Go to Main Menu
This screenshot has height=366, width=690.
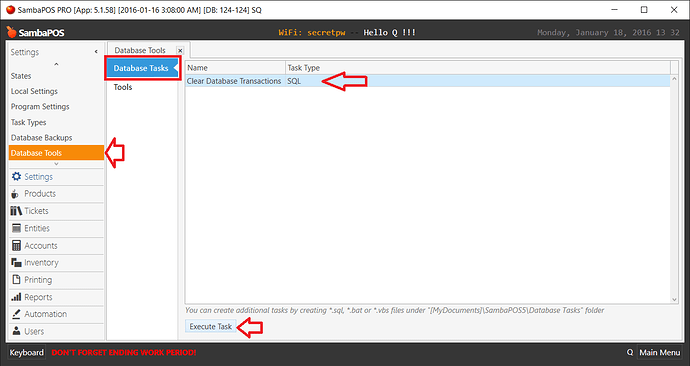[x=660, y=352]
